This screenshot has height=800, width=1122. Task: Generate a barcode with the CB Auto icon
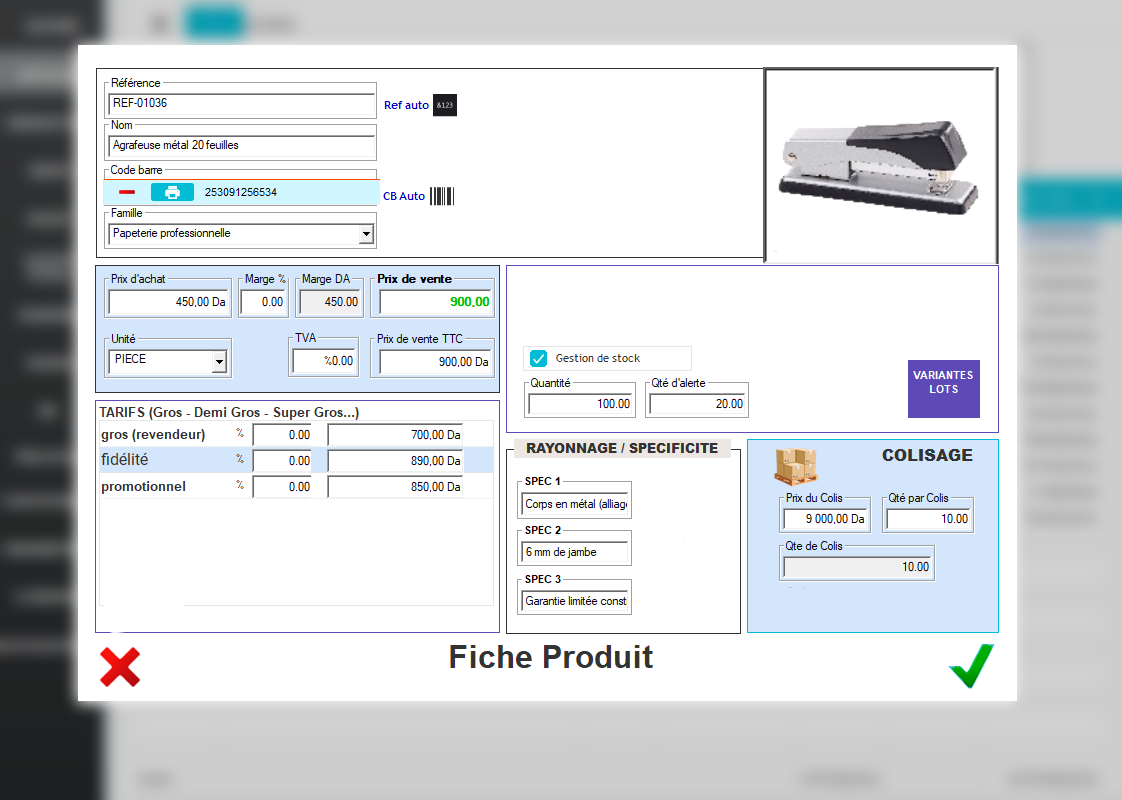tap(444, 196)
